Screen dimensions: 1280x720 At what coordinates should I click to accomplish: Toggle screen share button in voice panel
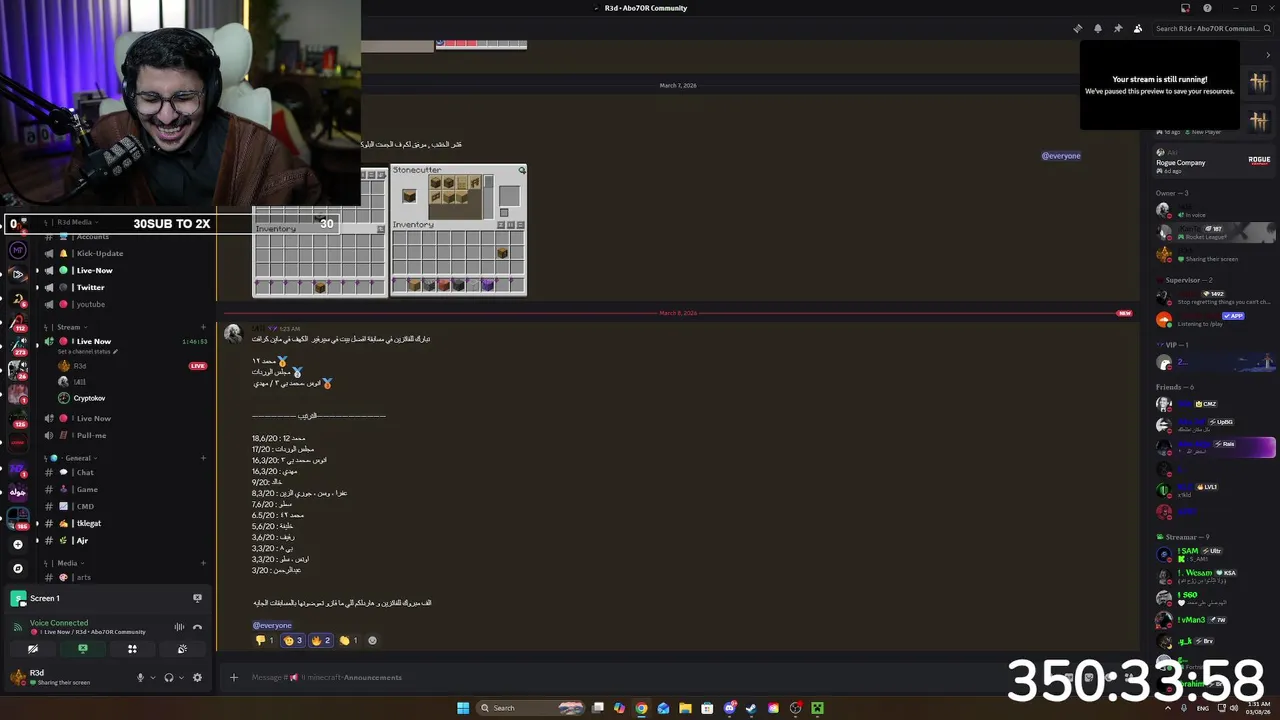(83, 649)
